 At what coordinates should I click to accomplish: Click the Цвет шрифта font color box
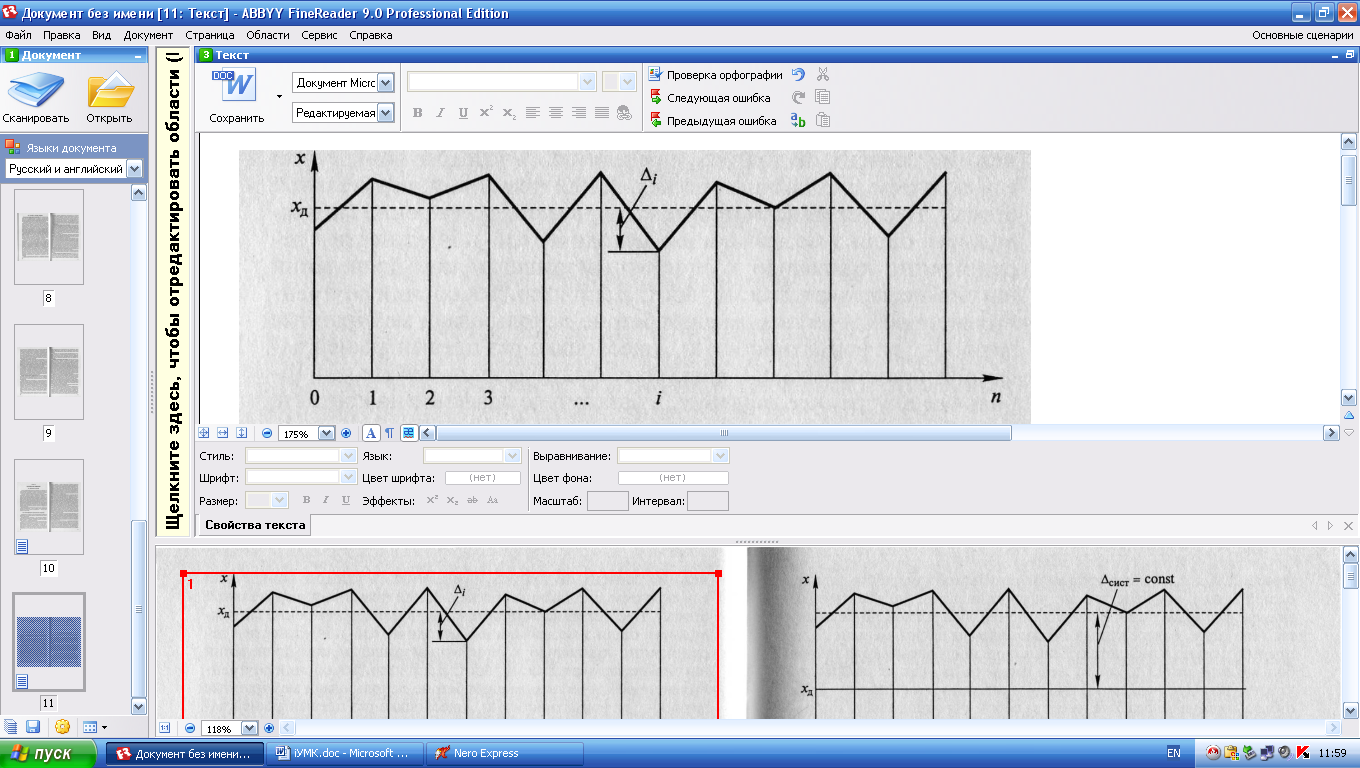point(482,478)
